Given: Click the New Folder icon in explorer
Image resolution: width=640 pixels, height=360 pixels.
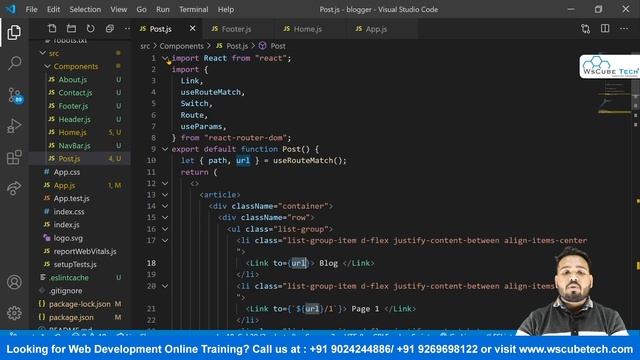Looking at the screenshot, I should (71, 29).
